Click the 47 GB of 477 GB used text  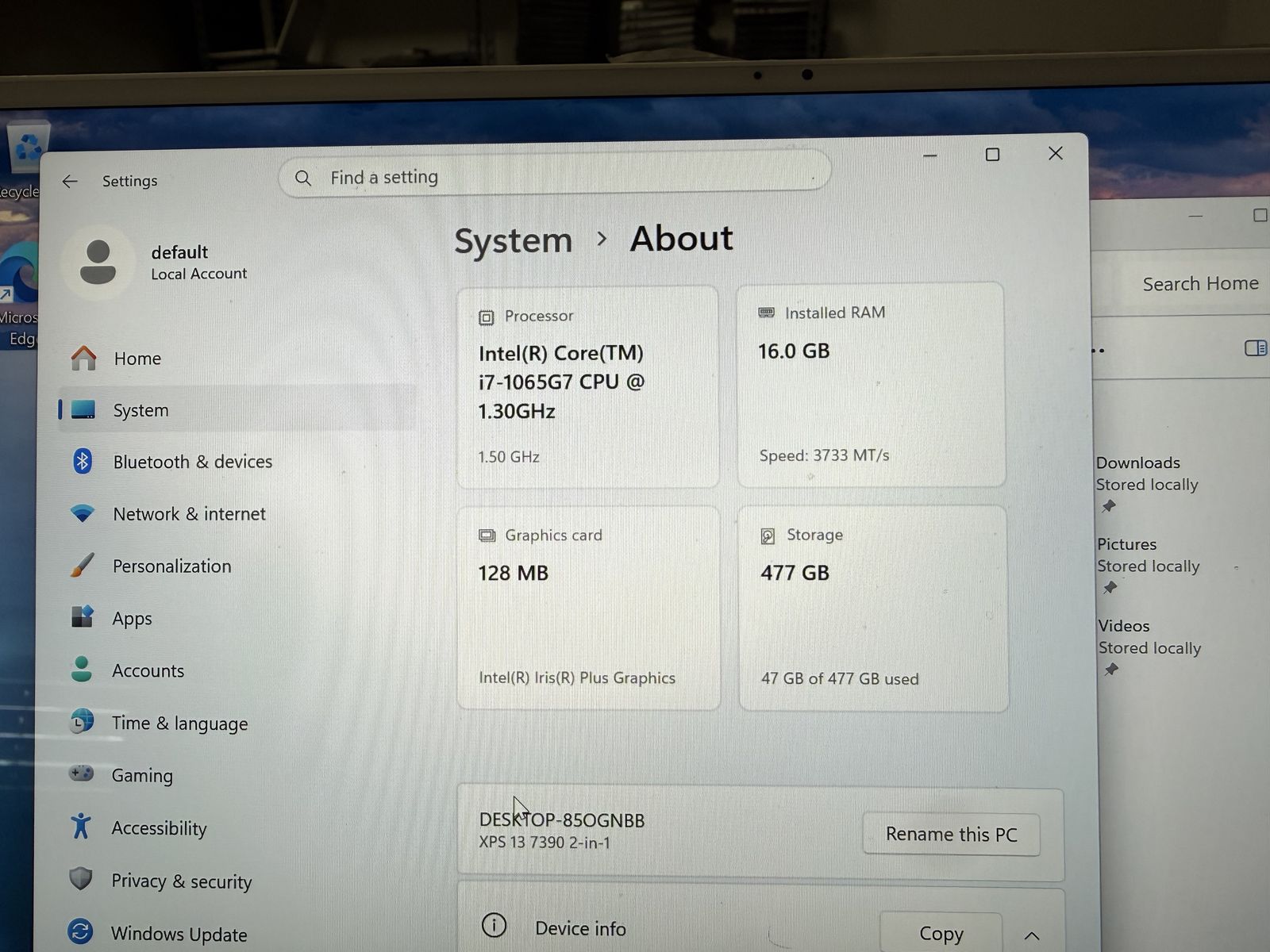click(840, 679)
